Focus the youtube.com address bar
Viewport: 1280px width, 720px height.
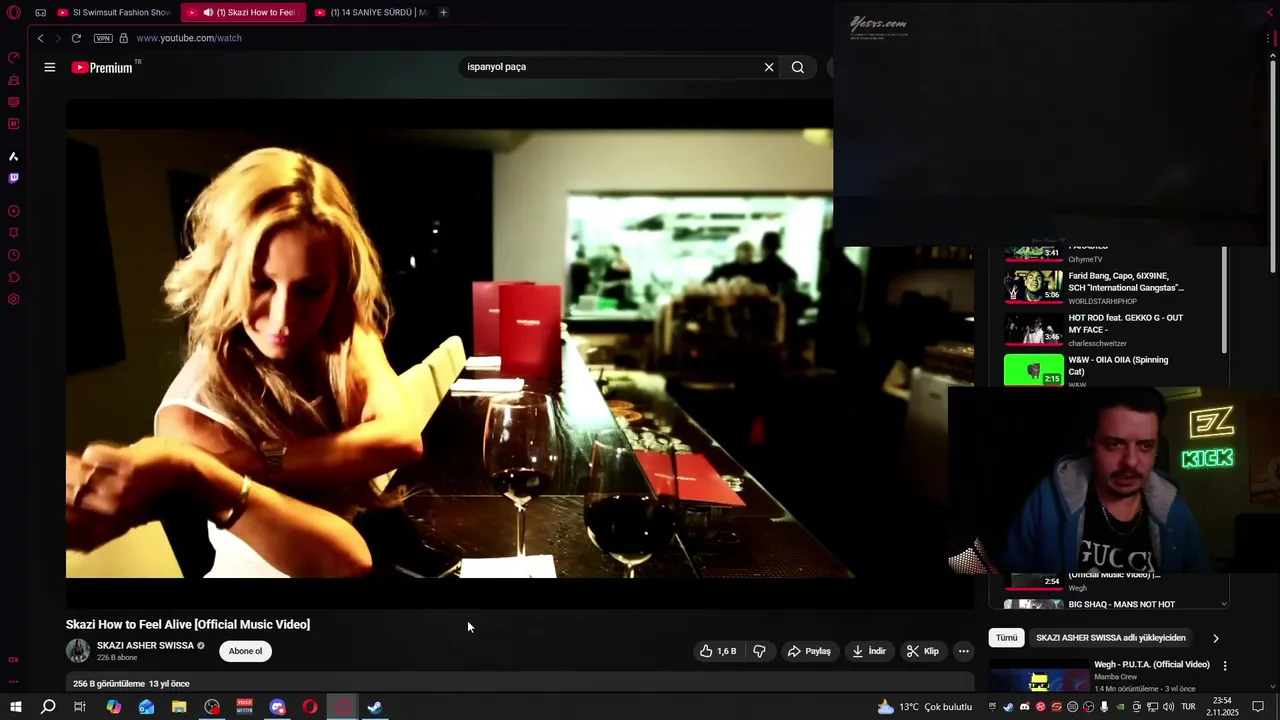[x=189, y=38]
